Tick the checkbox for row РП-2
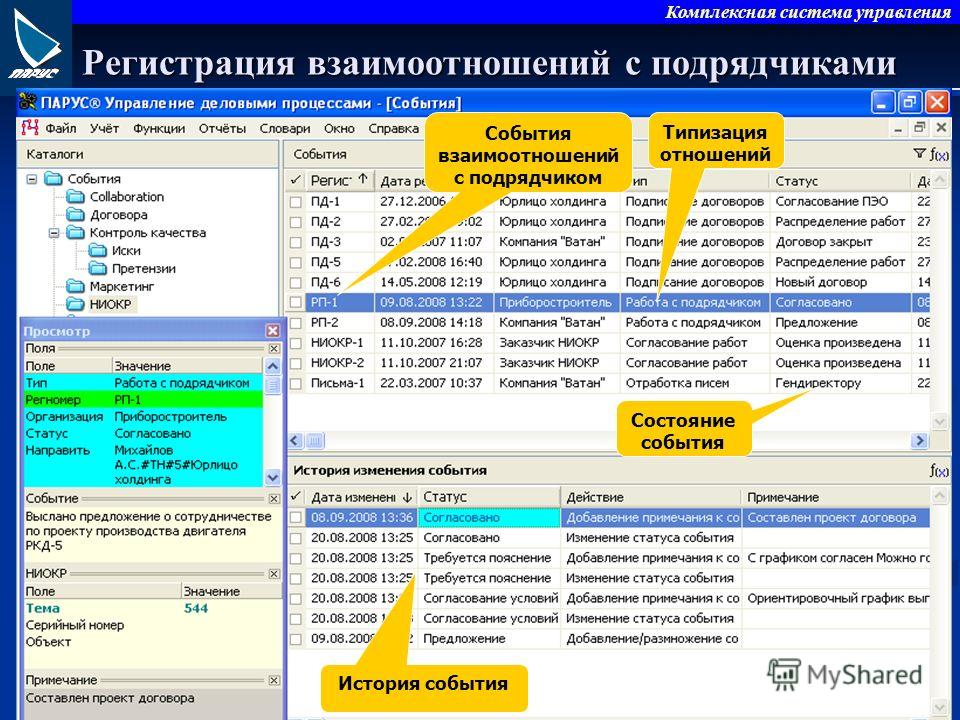The image size is (960, 720). point(296,323)
